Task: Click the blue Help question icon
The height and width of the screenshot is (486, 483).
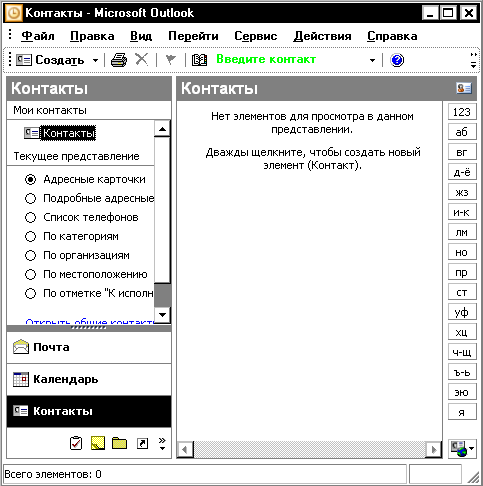Action: (x=397, y=60)
